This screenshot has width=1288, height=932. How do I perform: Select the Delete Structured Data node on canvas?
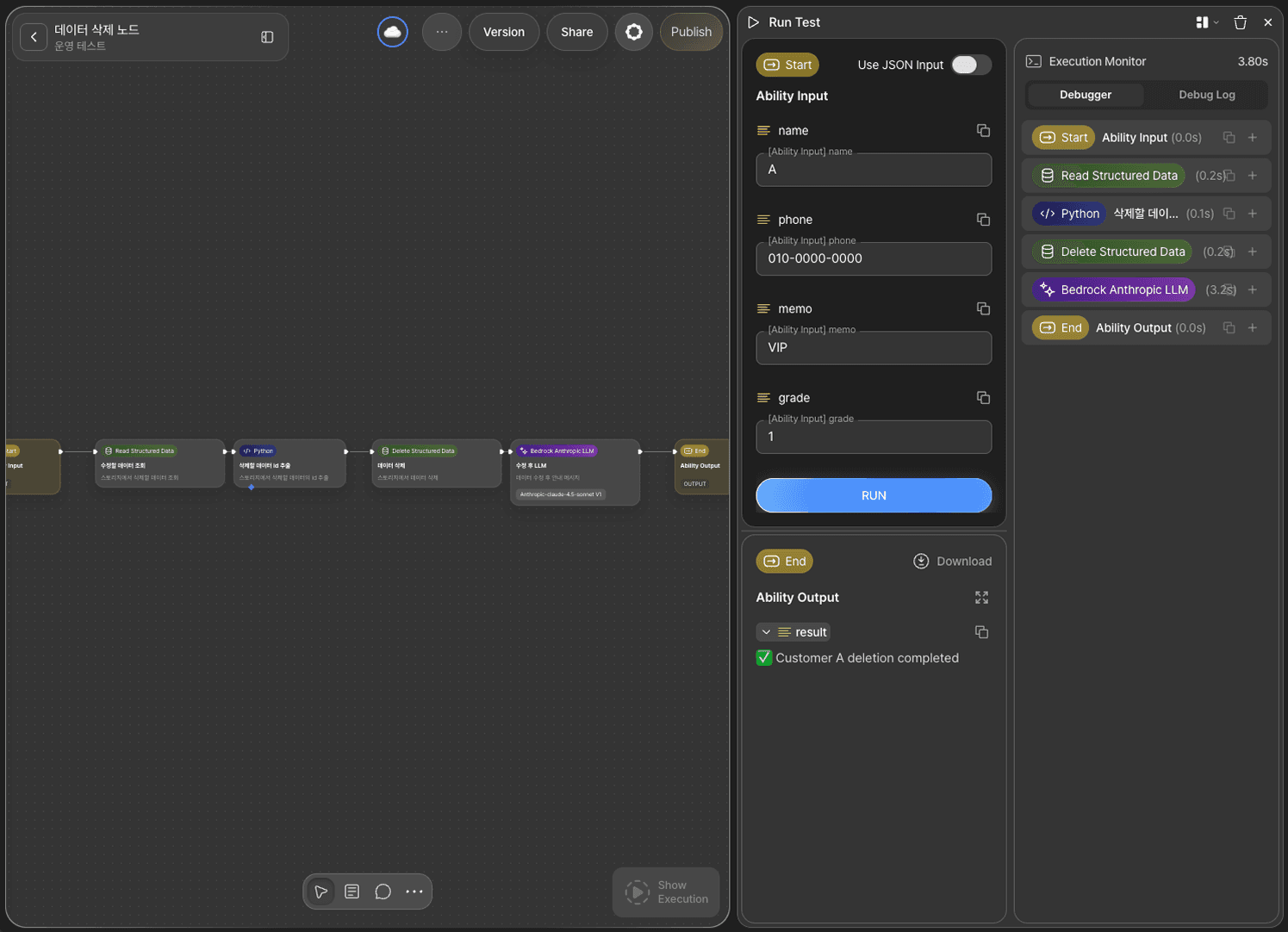[437, 463]
